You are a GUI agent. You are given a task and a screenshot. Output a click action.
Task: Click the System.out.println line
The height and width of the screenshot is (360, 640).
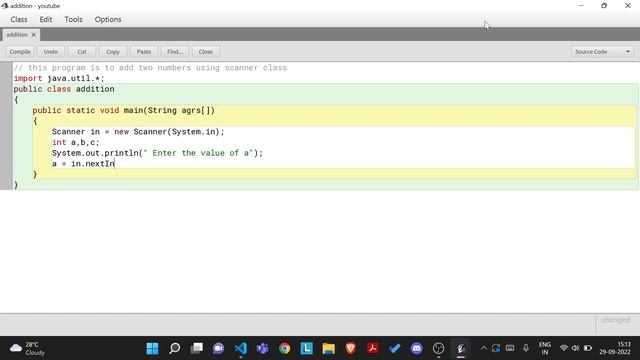point(157,153)
